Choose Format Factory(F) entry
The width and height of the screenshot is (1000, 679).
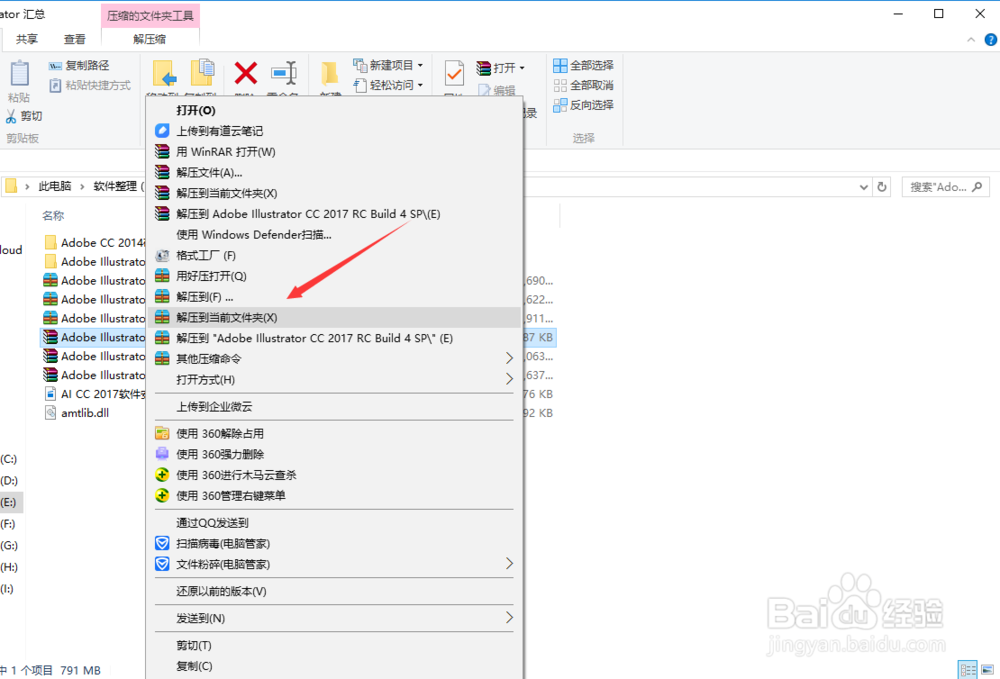334,255
